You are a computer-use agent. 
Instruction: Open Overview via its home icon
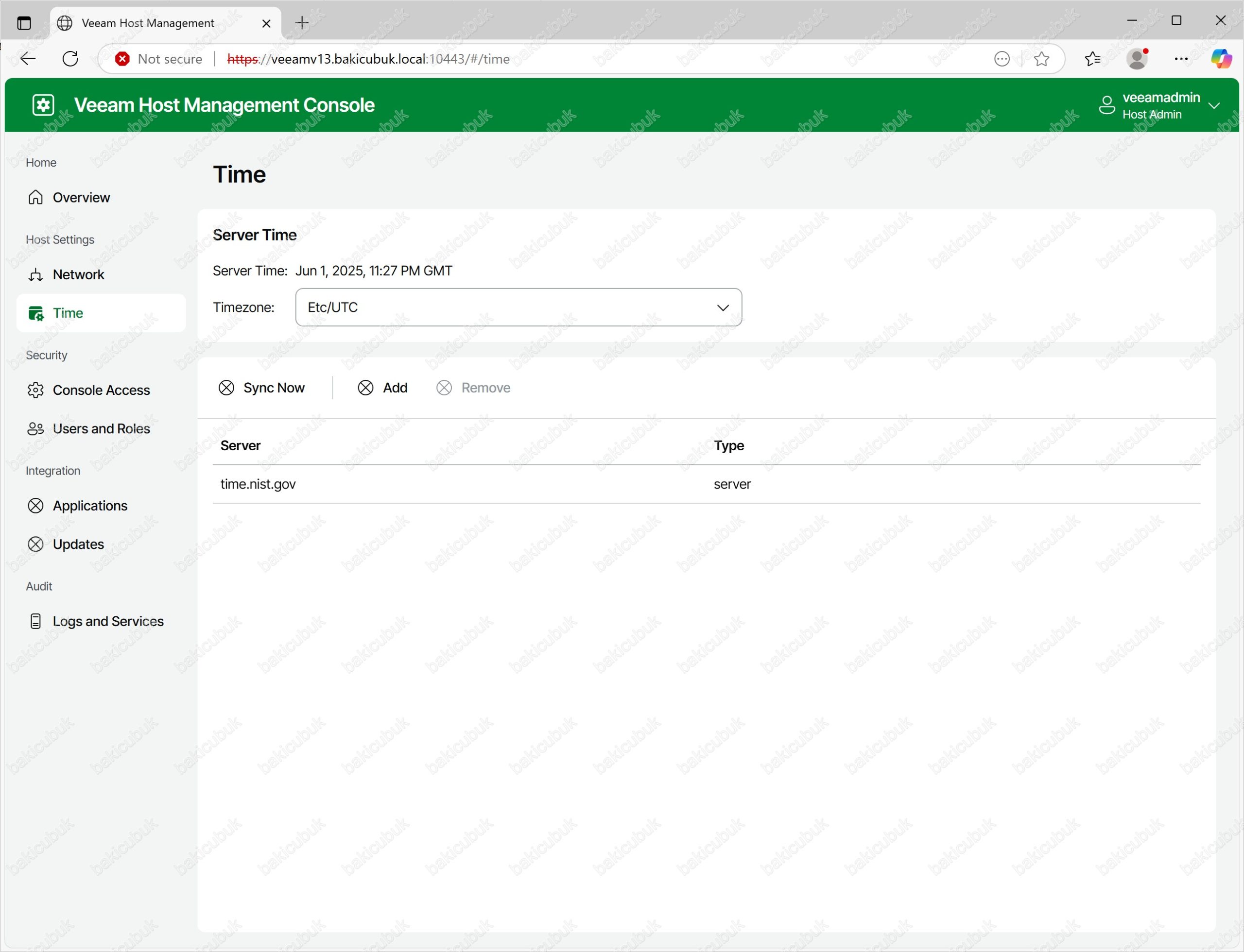pos(36,197)
